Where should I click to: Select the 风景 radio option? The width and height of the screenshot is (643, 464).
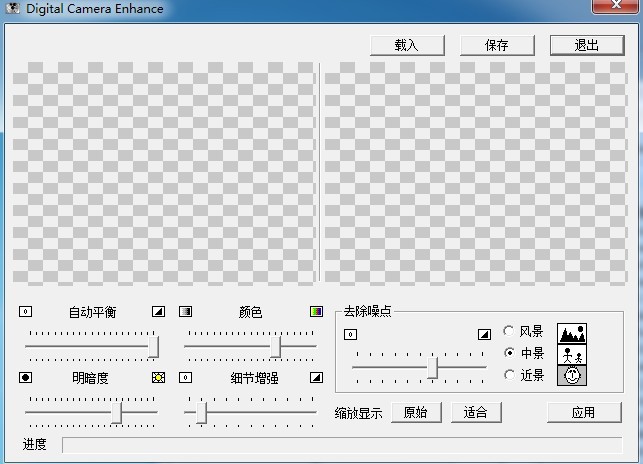coord(510,331)
